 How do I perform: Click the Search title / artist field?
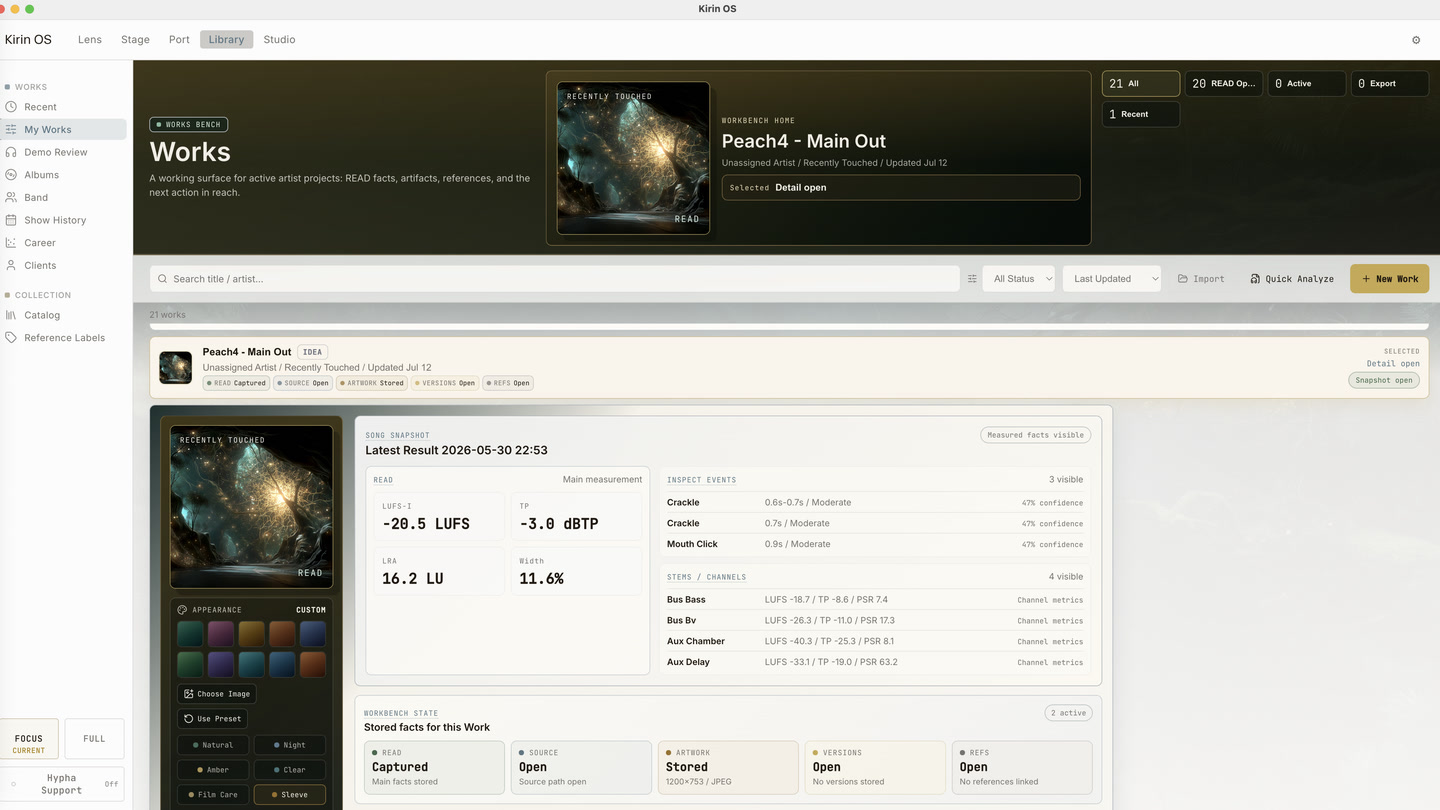point(555,279)
